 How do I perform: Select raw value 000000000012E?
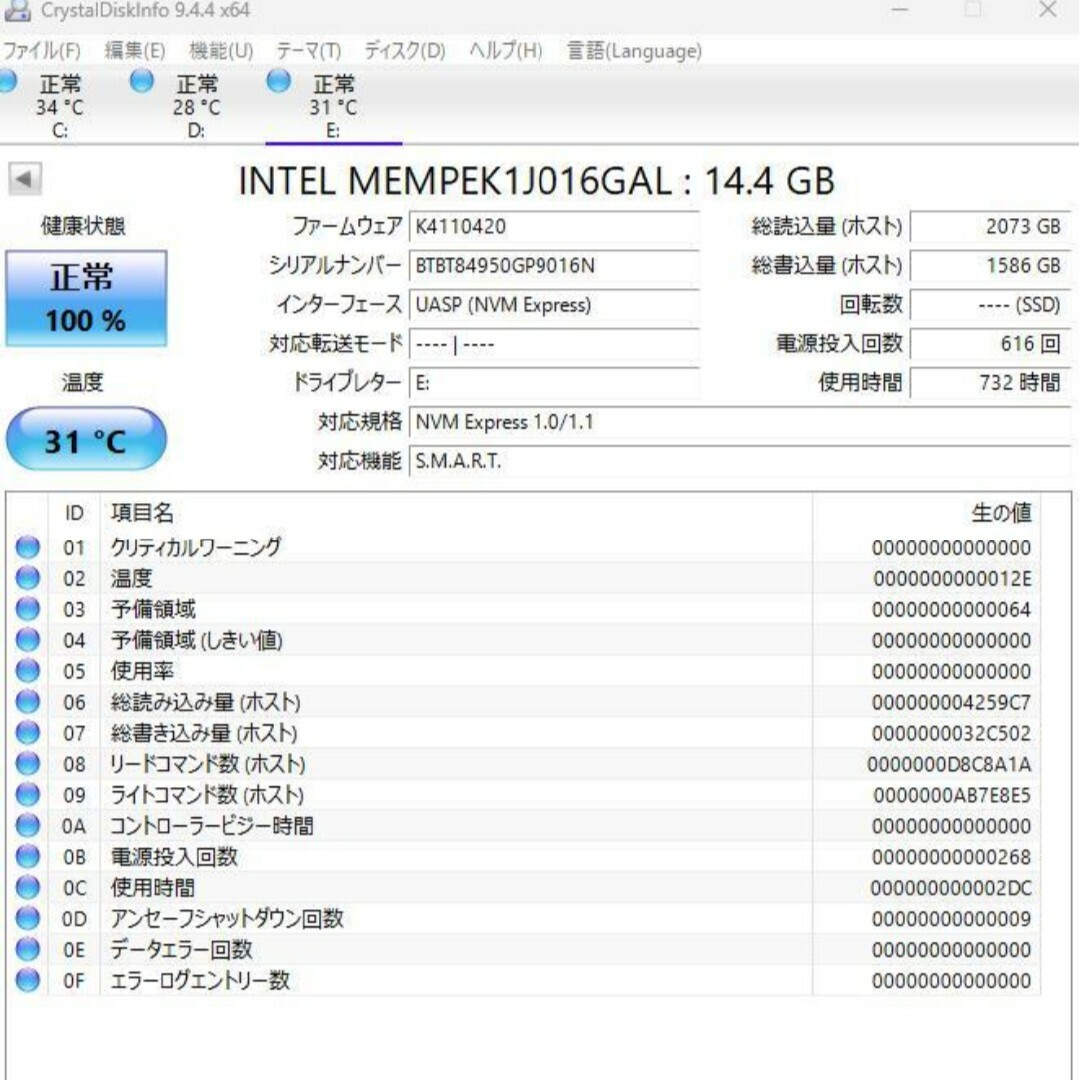coord(953,579)
